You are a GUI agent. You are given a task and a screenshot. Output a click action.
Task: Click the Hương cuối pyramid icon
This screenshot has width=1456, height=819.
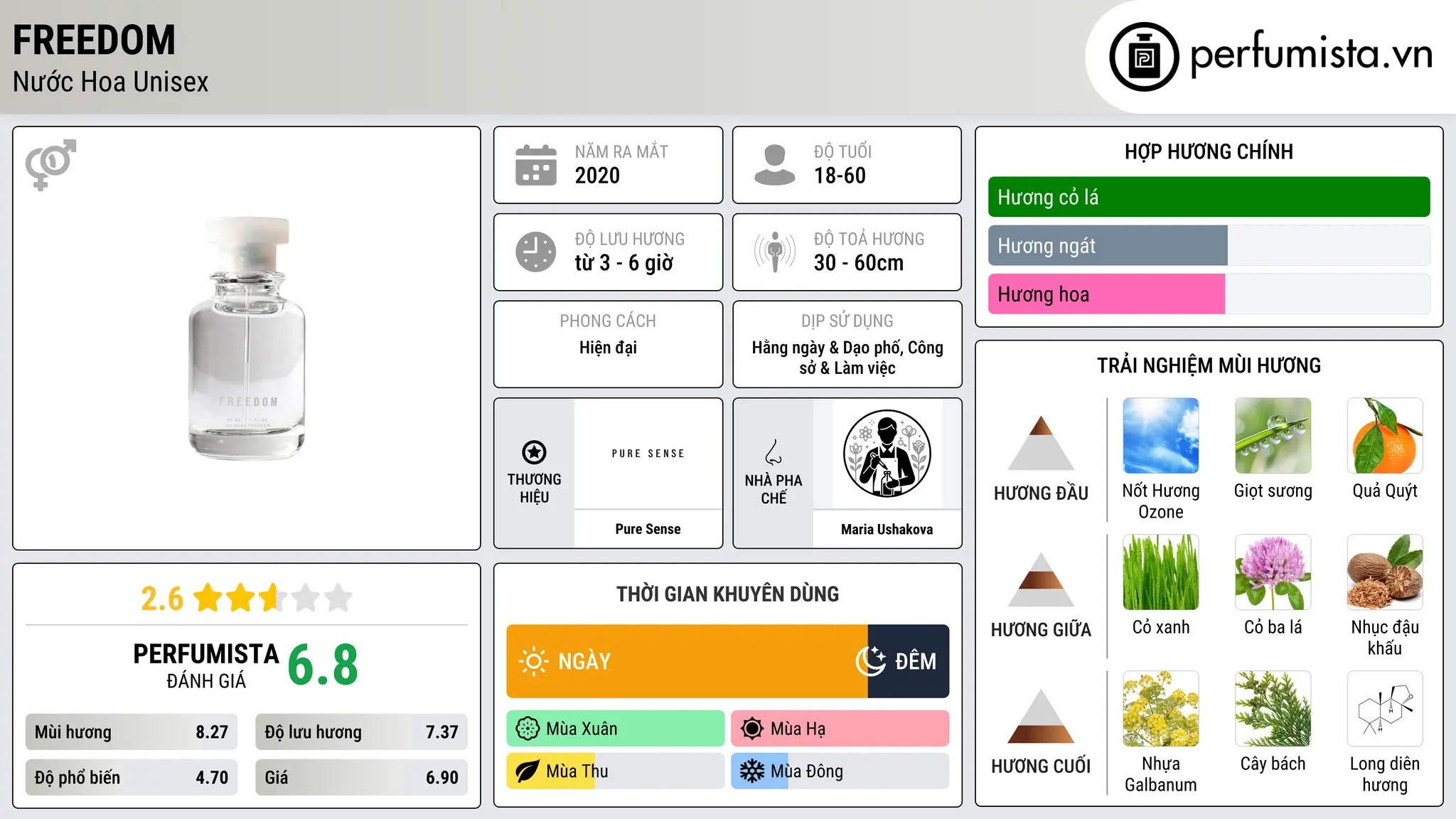click(x=1041, y=716)
